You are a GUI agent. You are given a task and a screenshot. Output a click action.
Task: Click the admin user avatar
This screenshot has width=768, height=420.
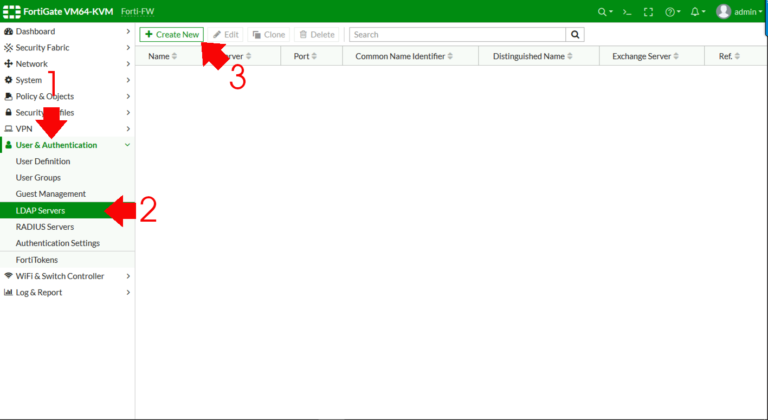pos(723,11)
